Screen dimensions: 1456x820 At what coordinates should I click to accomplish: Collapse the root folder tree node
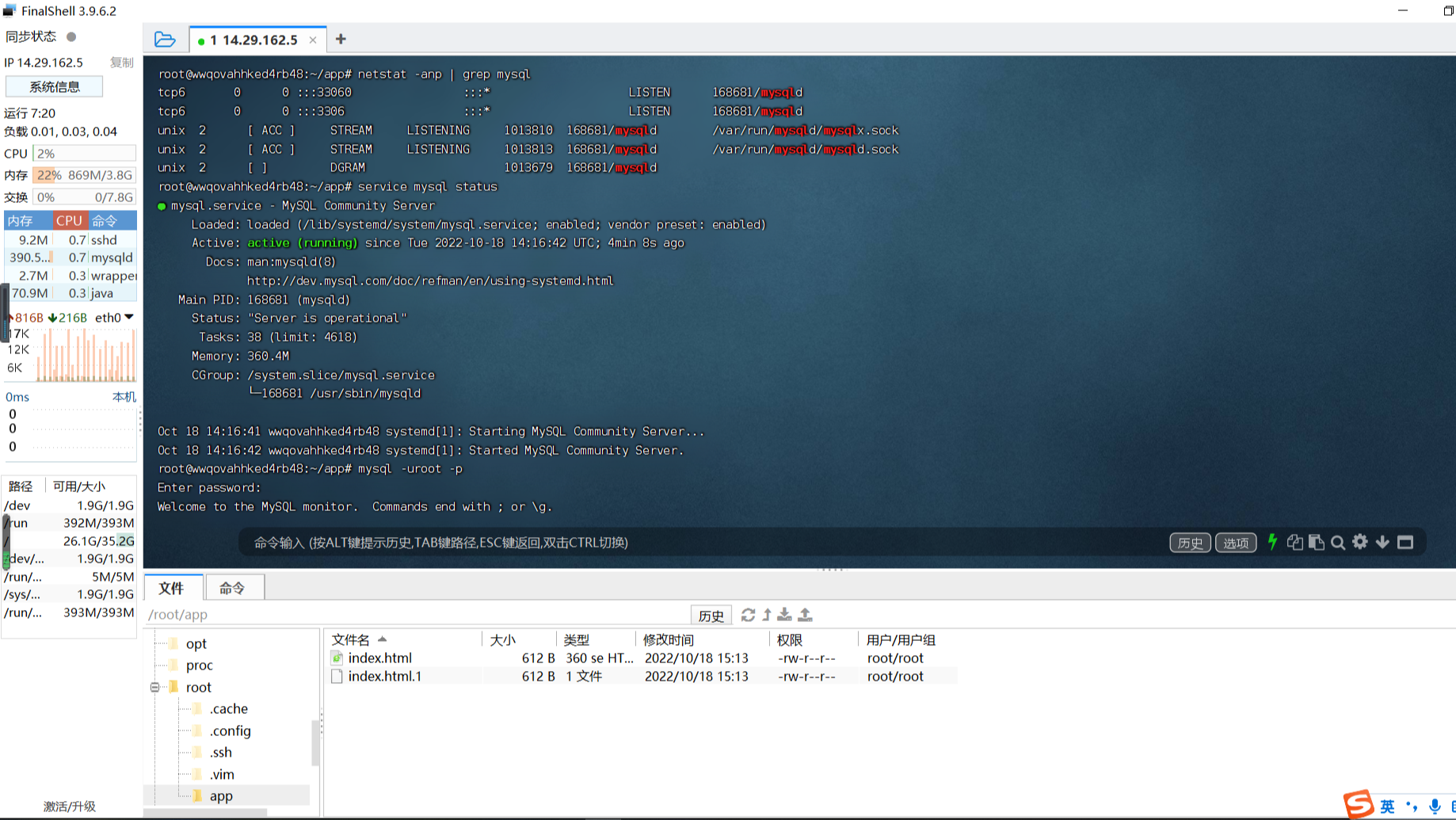(155, 687)
